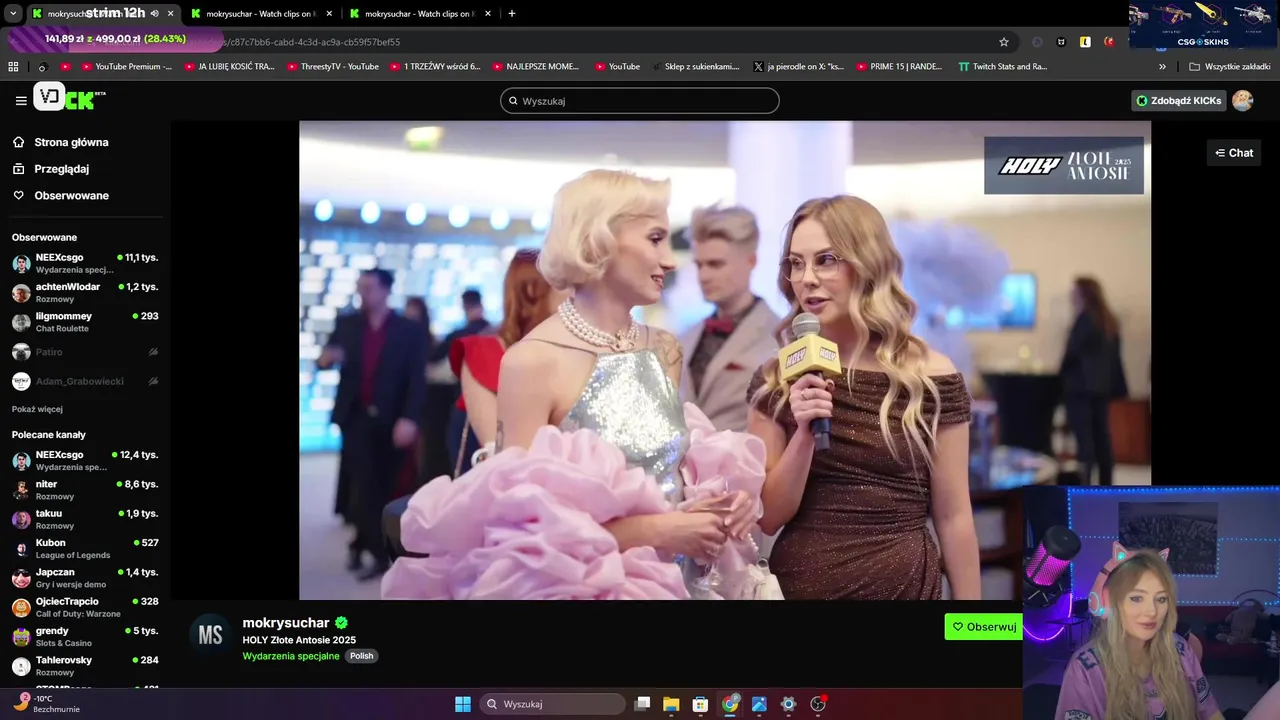Click the HOLY Złote Antosie video player
Image resolution: width=1280 pixels, height=720 pixels.
coord(725,360)
